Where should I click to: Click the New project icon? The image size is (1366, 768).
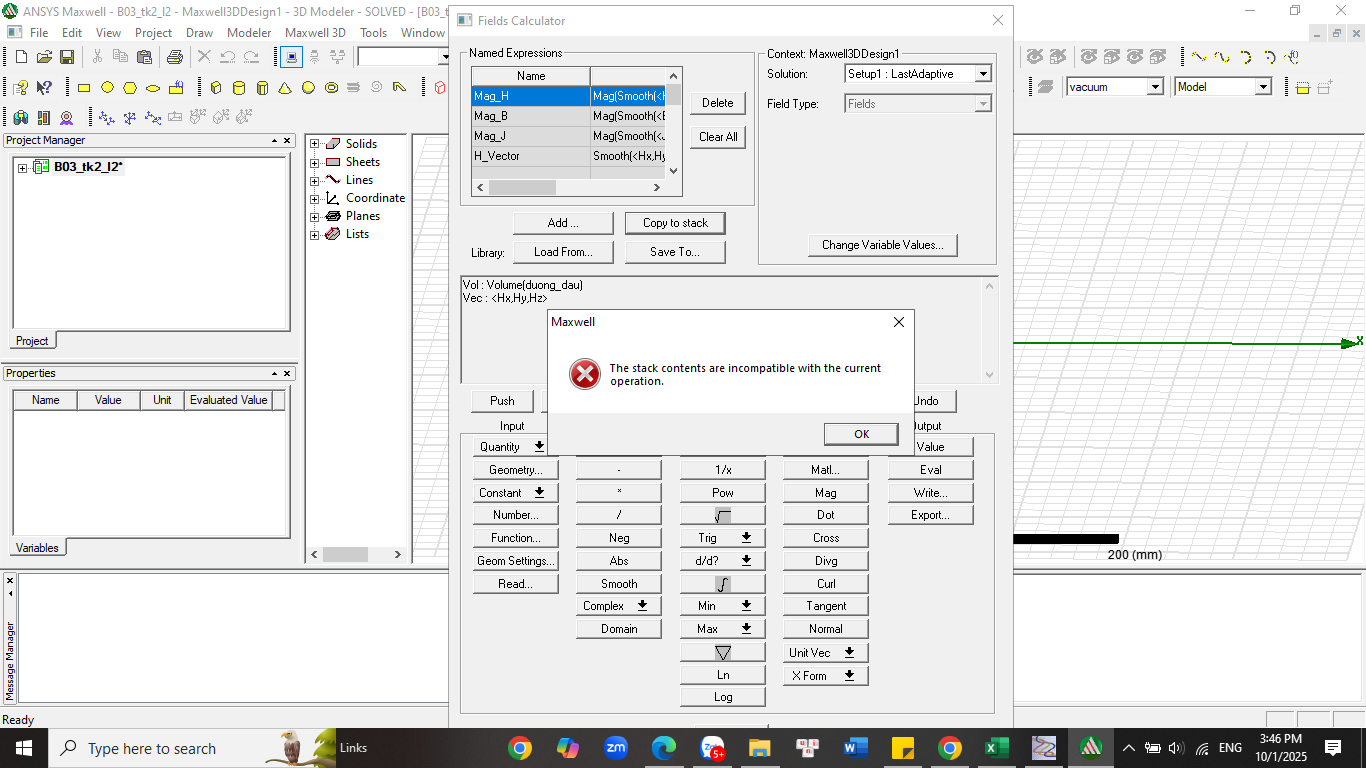coord(20,57)
